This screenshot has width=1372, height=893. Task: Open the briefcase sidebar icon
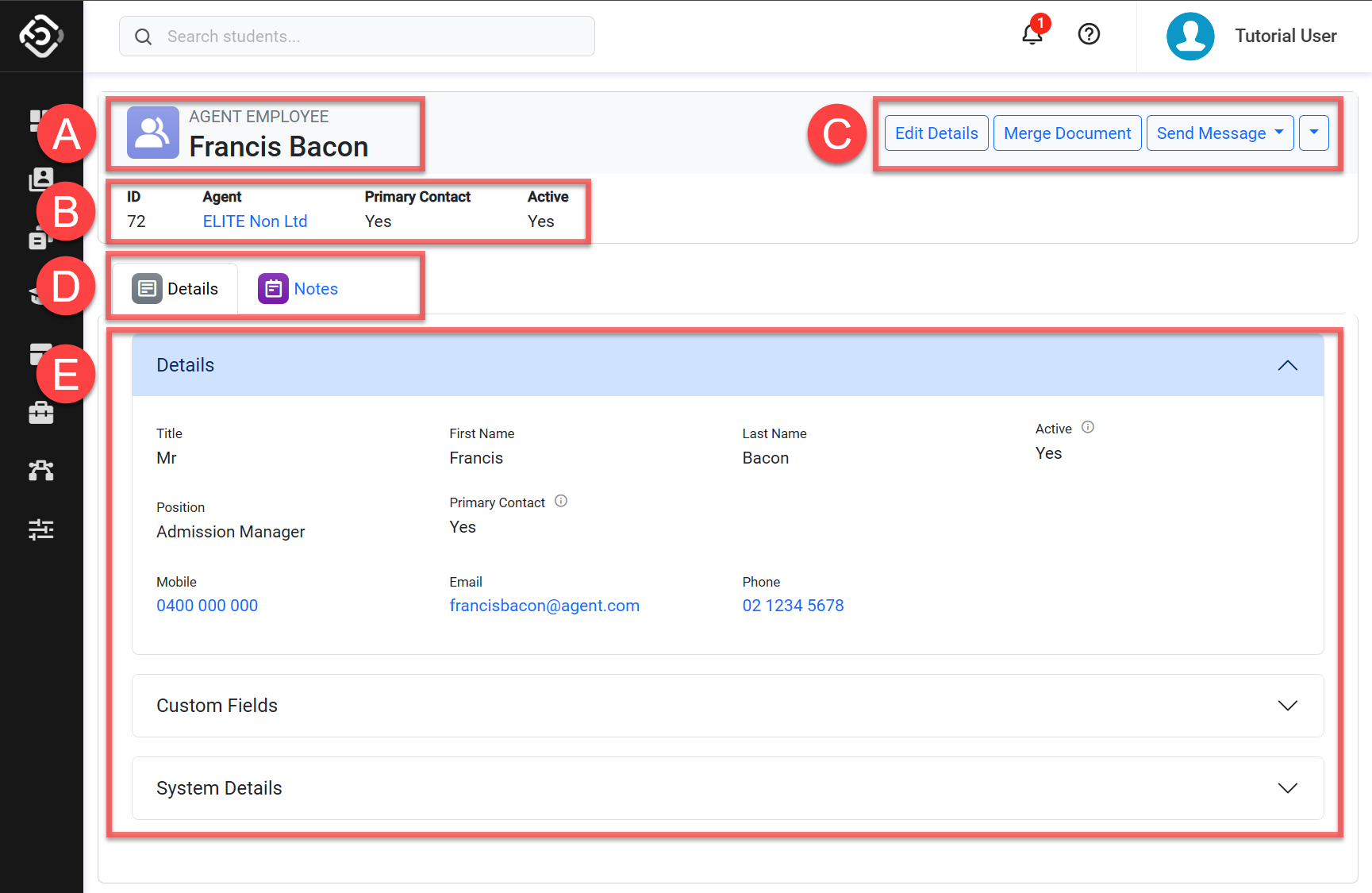pos(41,413)
